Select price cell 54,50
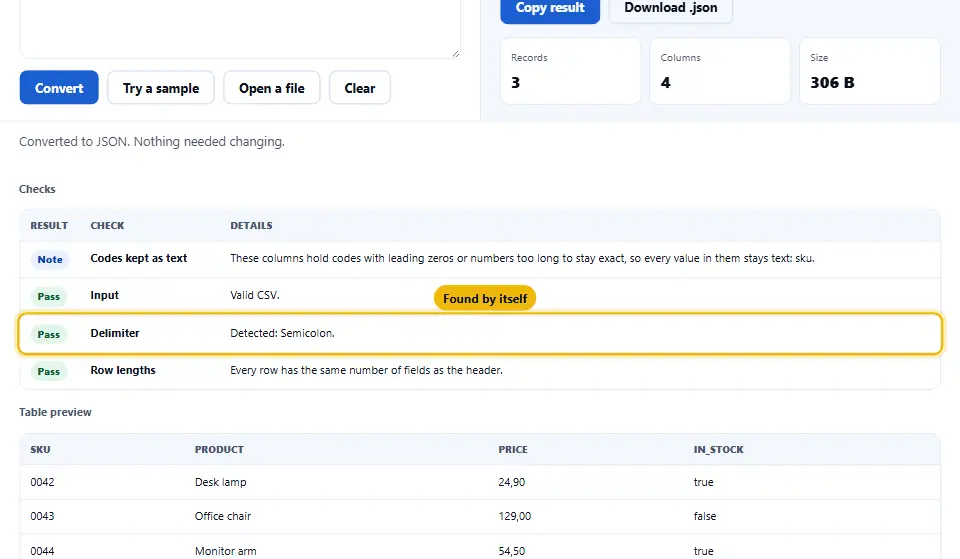This screenshot has width=960, height=559. (x=512, y=551)
